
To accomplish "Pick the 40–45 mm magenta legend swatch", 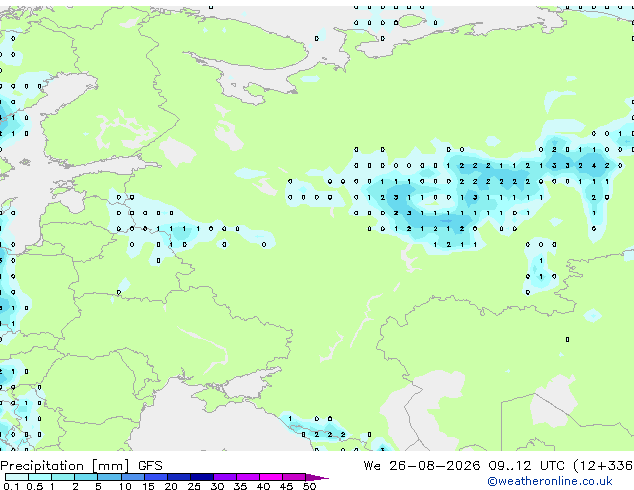I will (271, 477).
